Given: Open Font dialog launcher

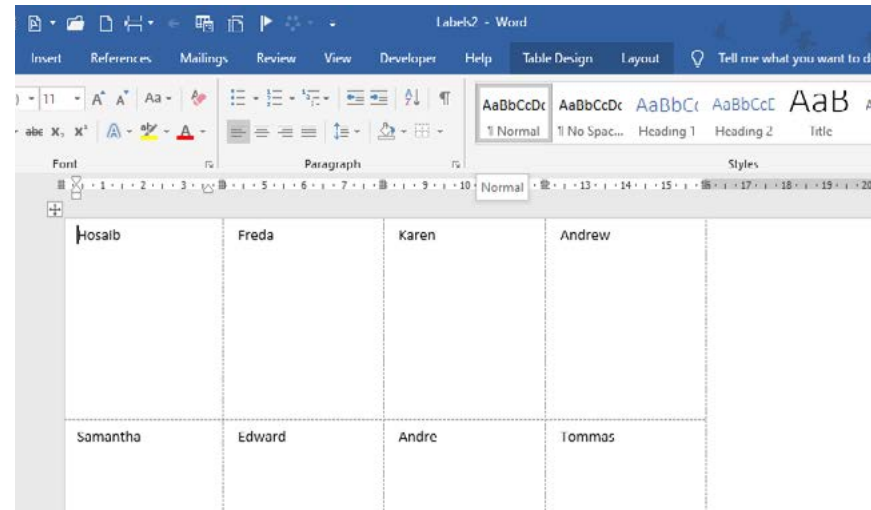Looking at the screenshot, I should (209, 164).
